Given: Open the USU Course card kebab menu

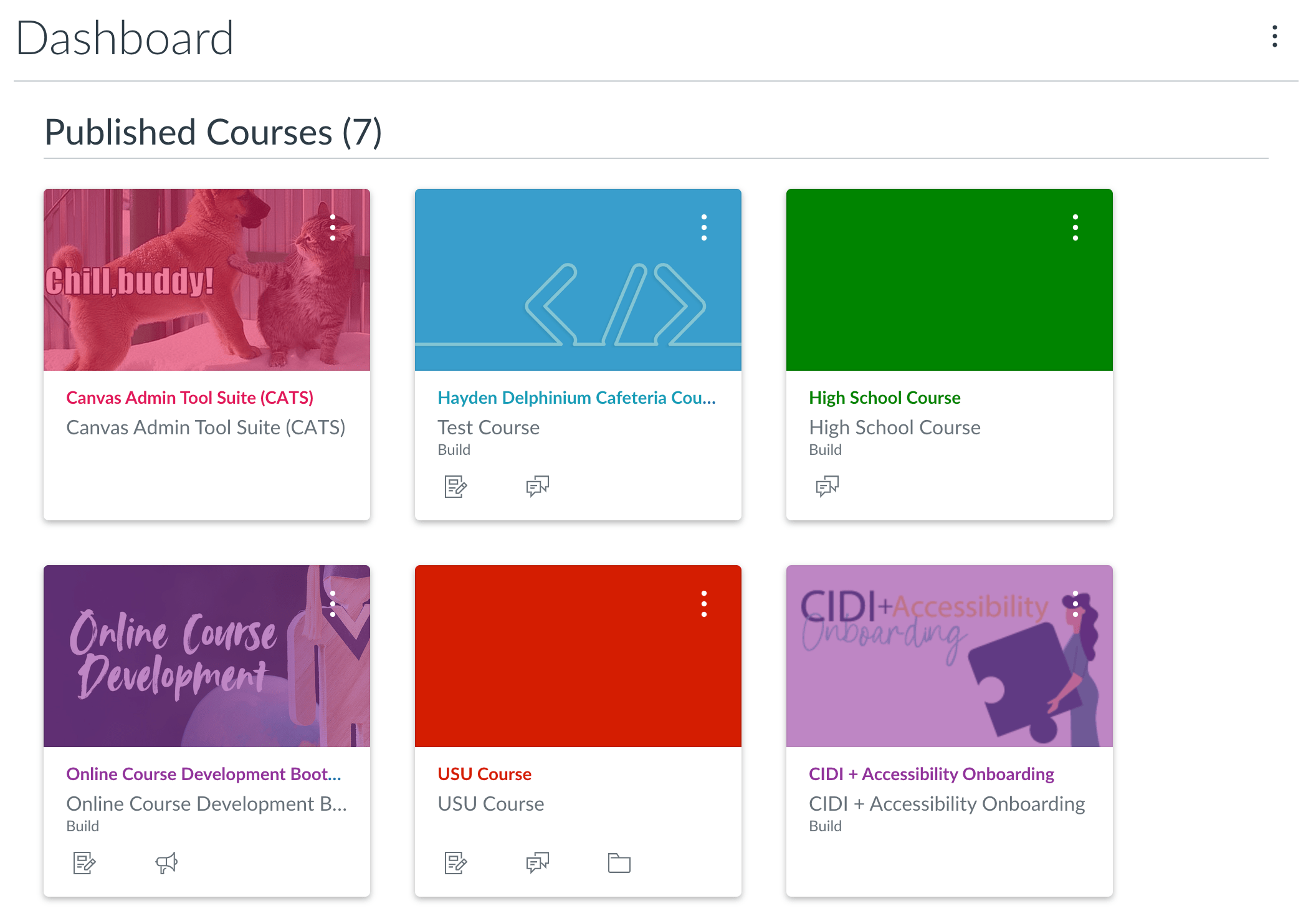Looking at the screenshot, I should [704, 603].
